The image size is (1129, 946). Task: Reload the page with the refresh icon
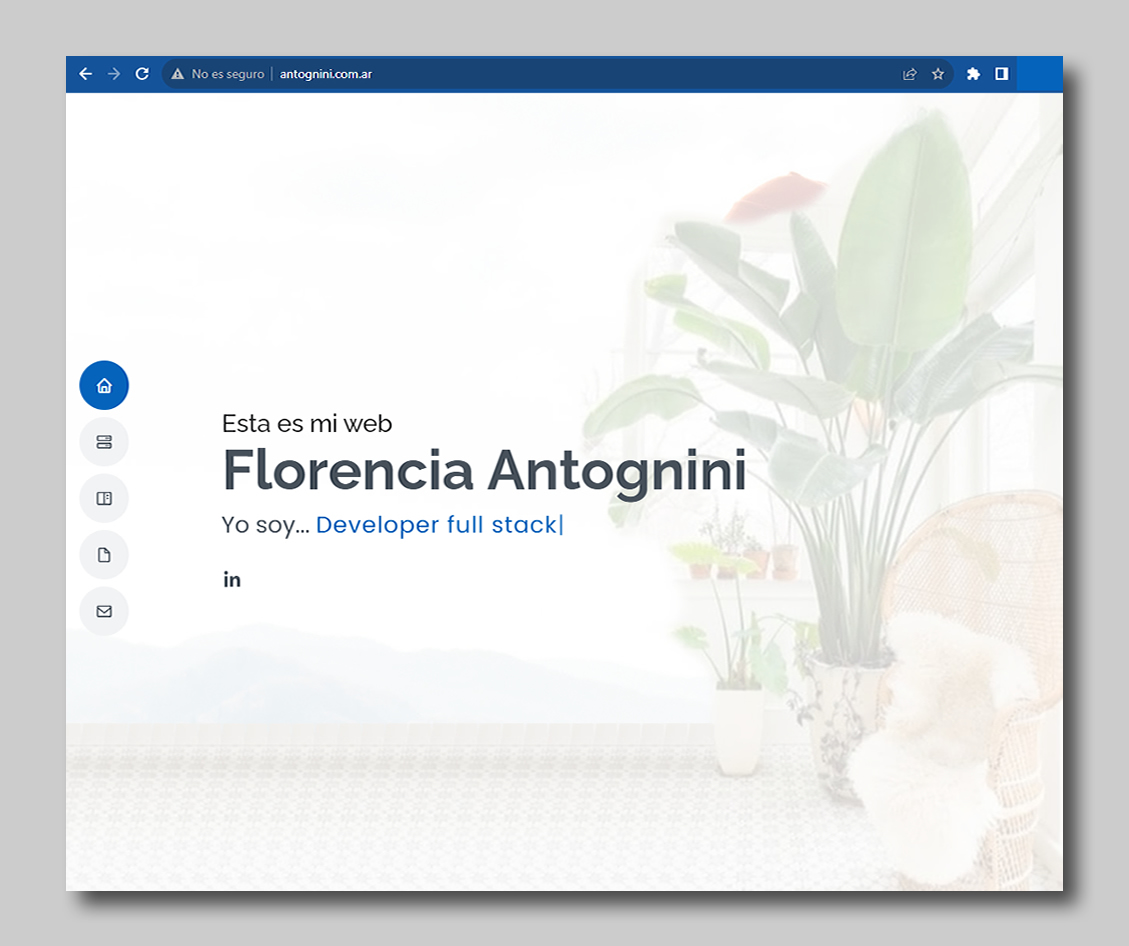click(143, 73)
